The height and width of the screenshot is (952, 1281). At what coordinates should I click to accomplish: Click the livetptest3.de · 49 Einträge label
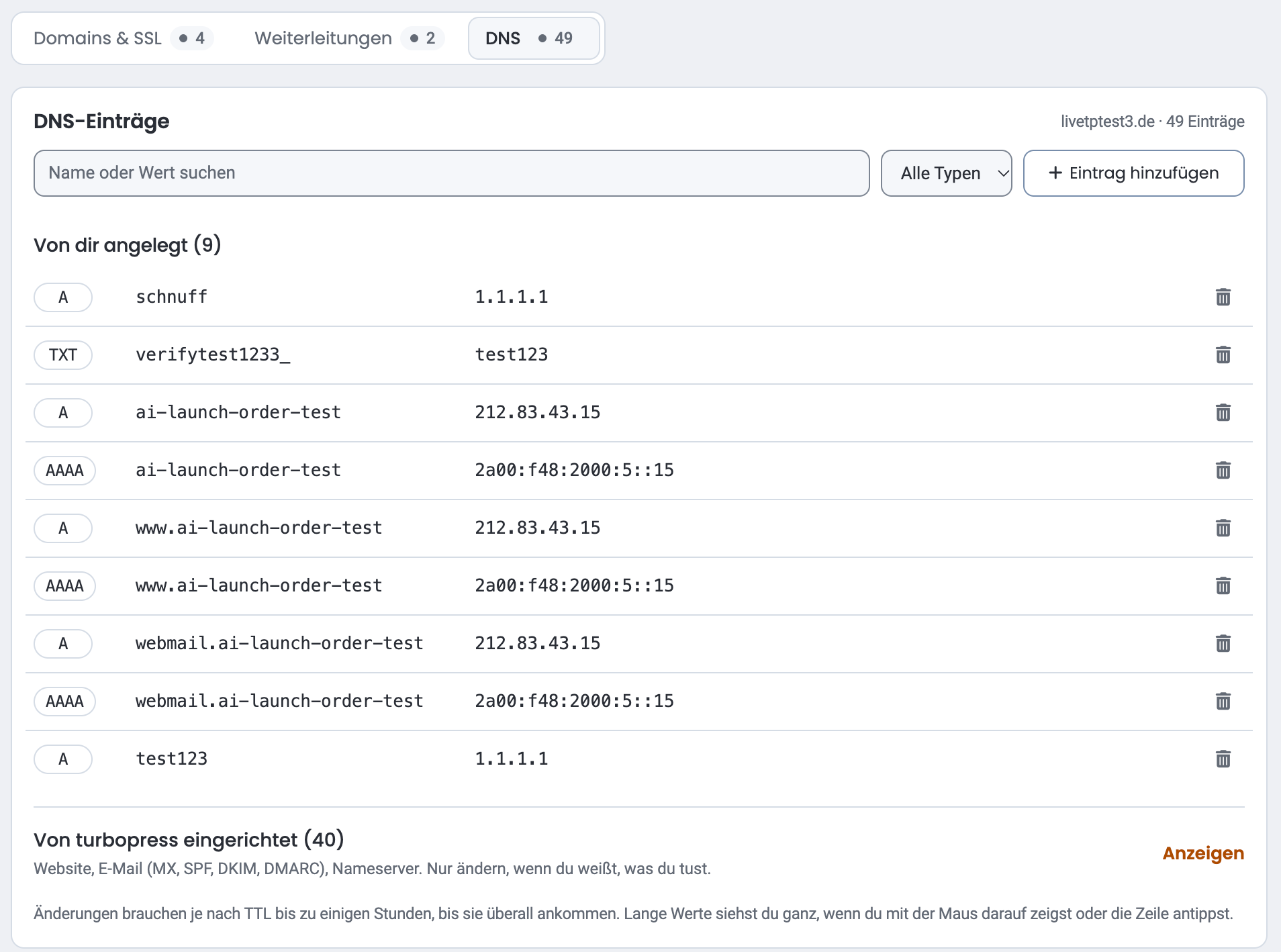[x=1153, y=122]
